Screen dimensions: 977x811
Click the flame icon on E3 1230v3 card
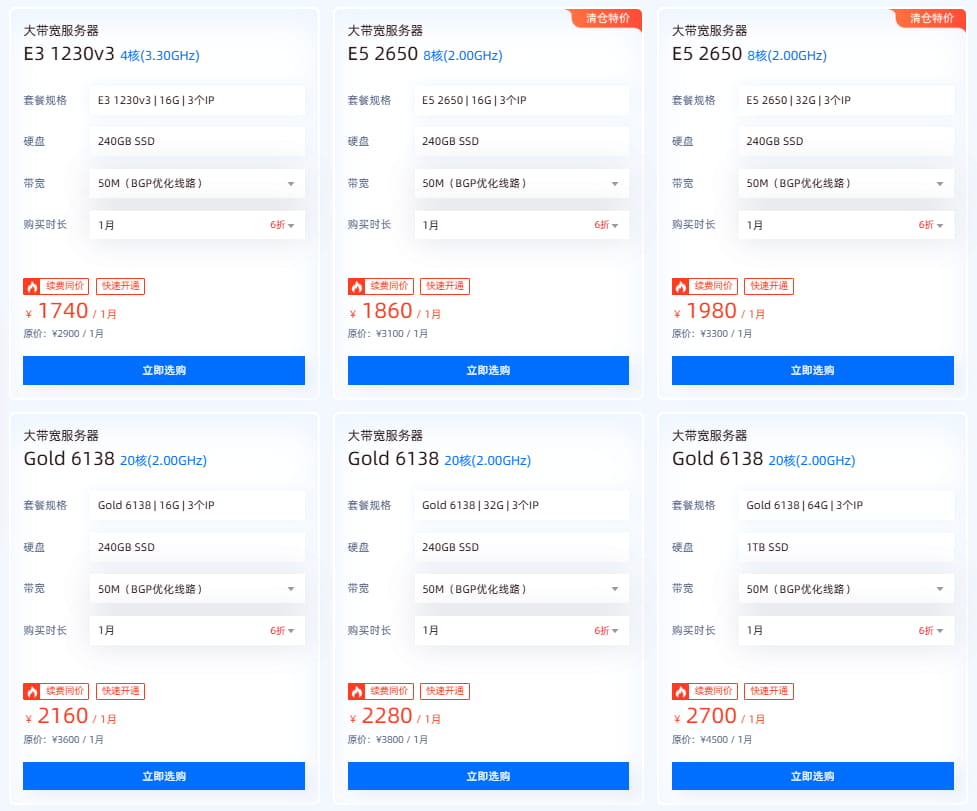[32, 286]
